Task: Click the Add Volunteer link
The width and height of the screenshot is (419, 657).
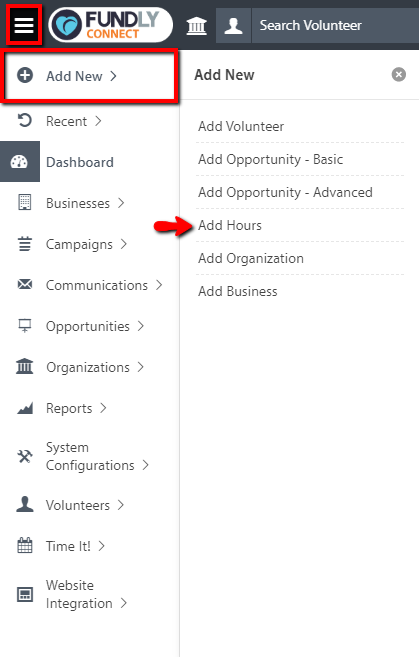Action: (241, 126)
